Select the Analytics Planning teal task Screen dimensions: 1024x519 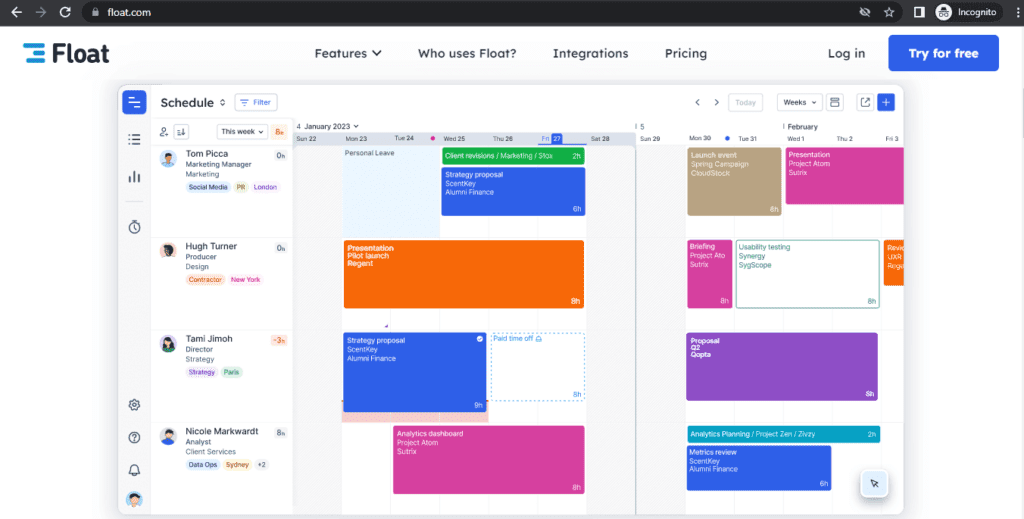(784, 434)
